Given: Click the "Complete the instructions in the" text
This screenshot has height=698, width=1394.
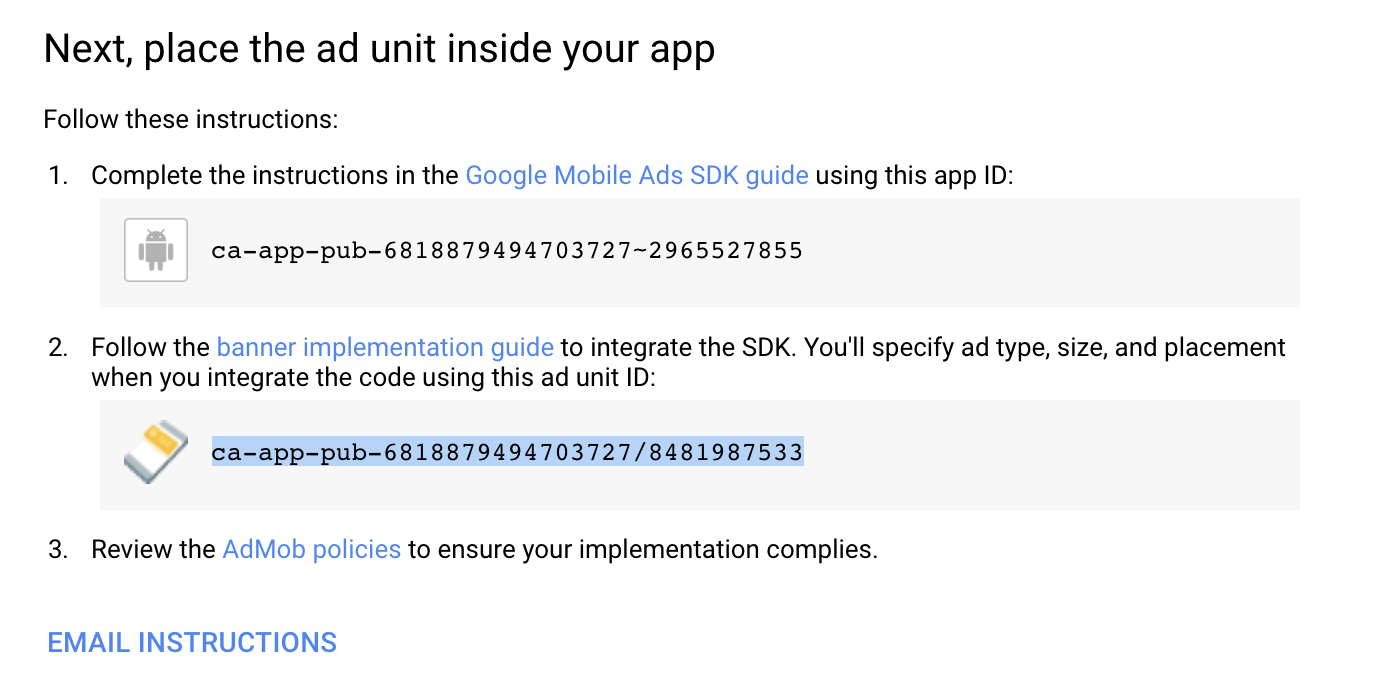Looking at the screenshot, I should click(x=275, y=176).
